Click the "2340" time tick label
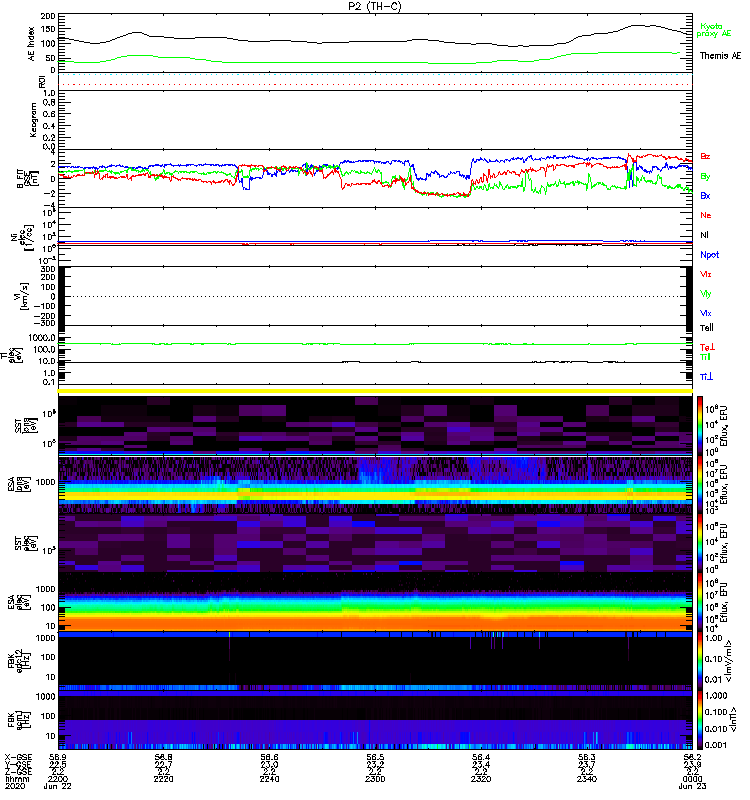 587,779
